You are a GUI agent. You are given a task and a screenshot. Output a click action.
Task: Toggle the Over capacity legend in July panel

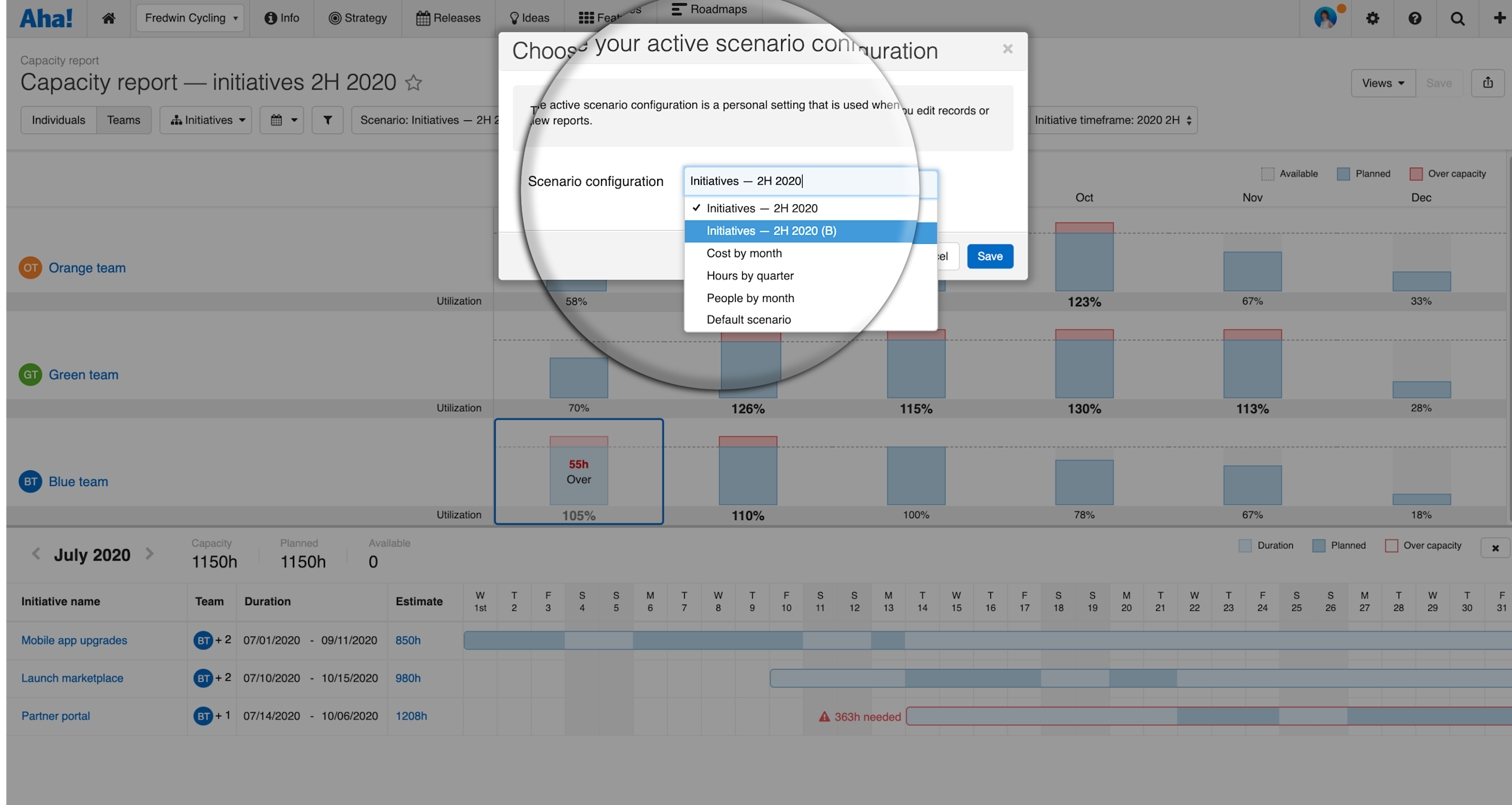pos(1390,545)
